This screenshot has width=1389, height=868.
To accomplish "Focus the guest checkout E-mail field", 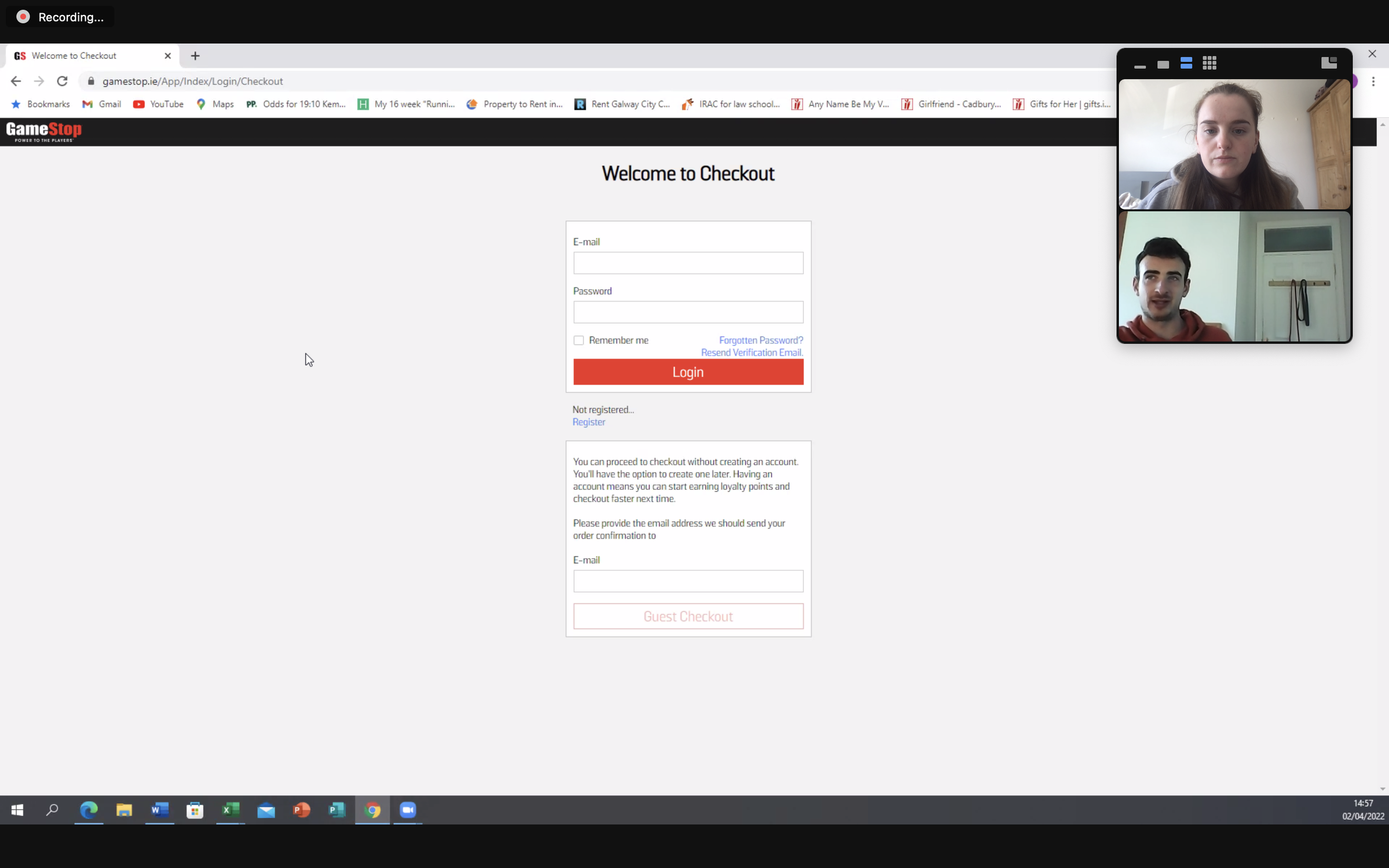I will click(x=688, y=581).
